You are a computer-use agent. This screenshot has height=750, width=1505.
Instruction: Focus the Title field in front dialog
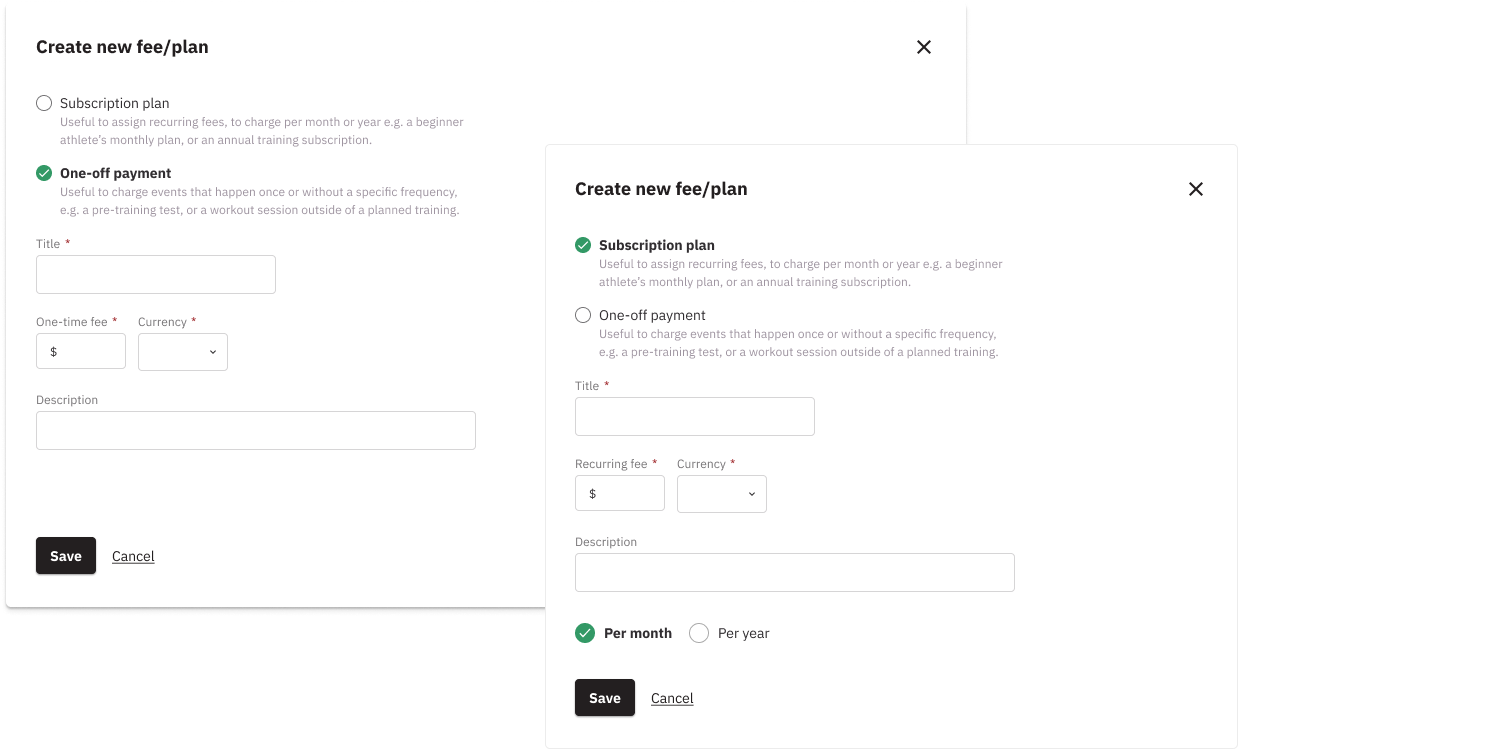695,416
